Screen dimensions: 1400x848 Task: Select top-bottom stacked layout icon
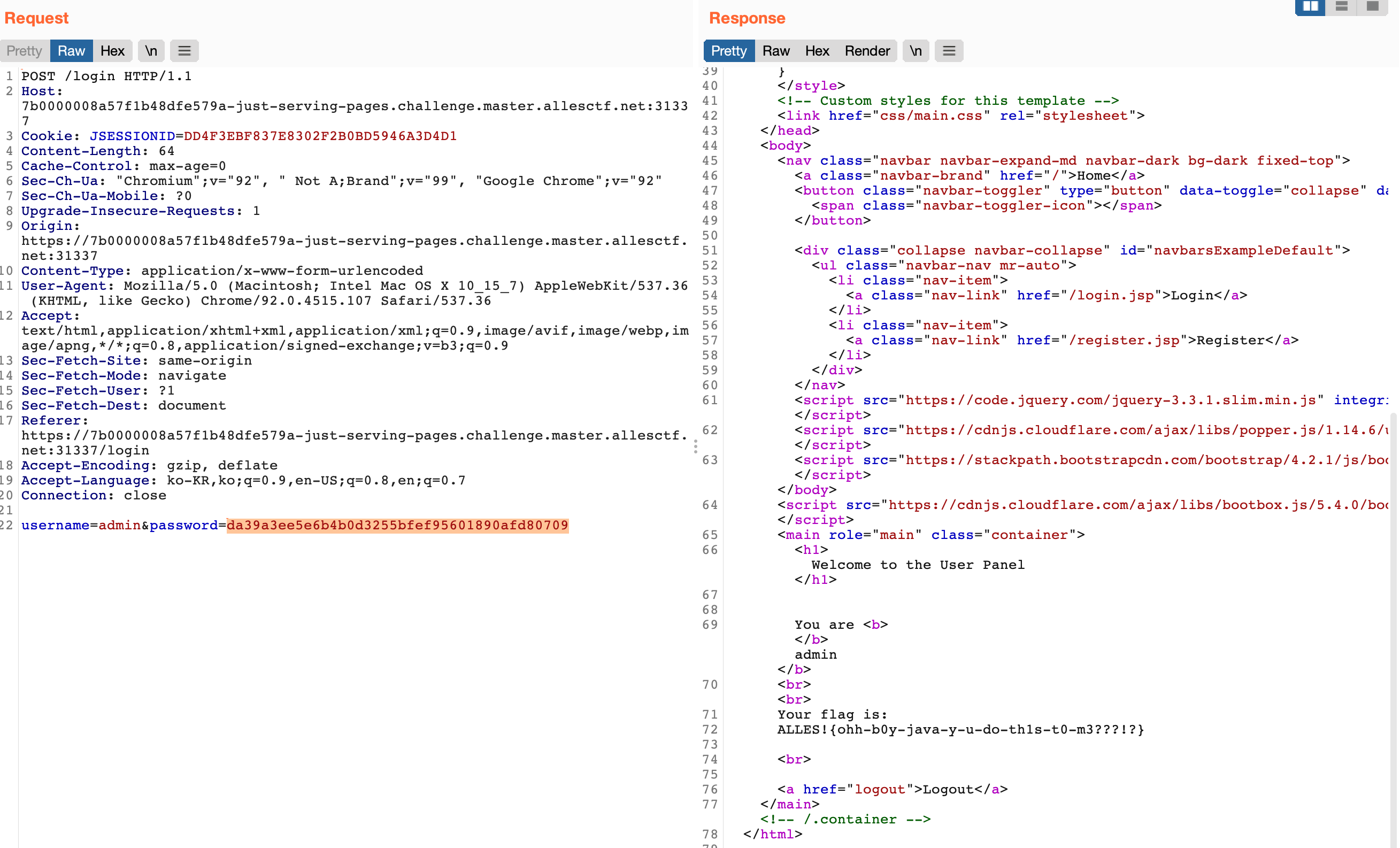1342,7
